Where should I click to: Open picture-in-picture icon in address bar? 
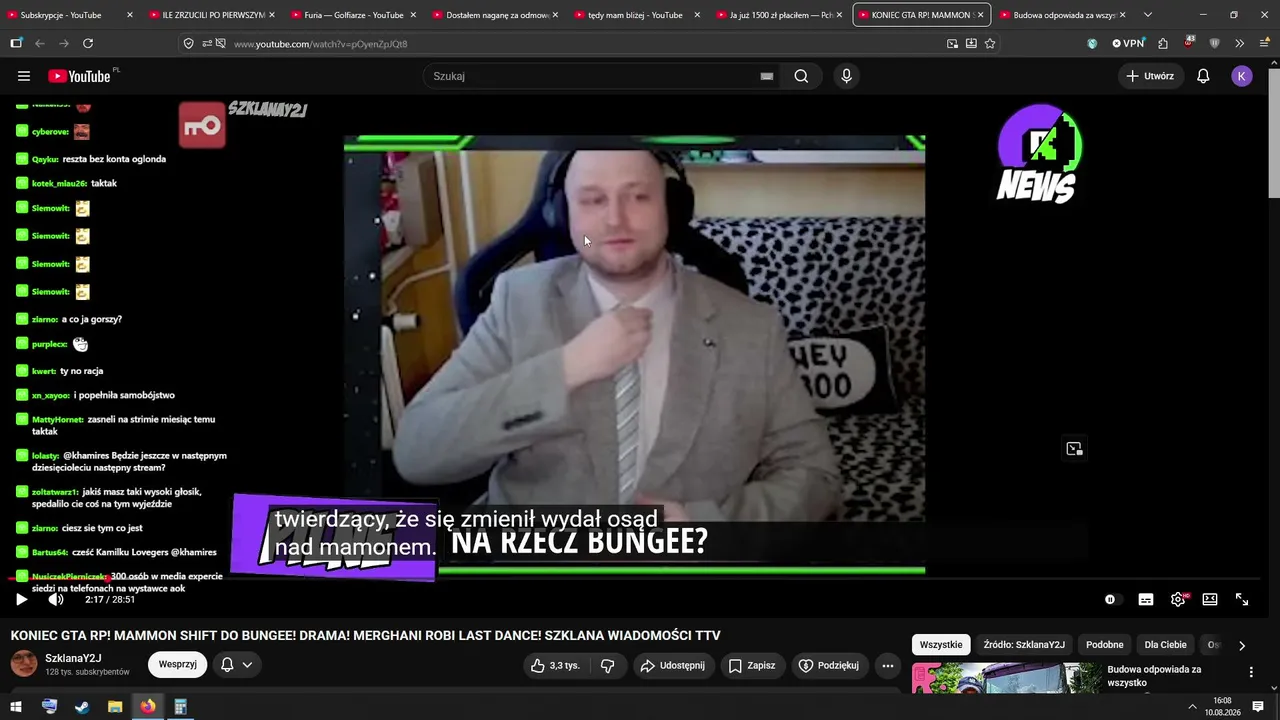pyautogui.click(x=952, y=43)
